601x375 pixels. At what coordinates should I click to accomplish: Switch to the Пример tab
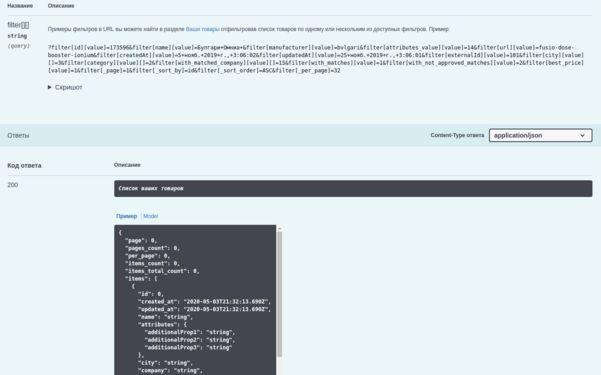[126, 216]
